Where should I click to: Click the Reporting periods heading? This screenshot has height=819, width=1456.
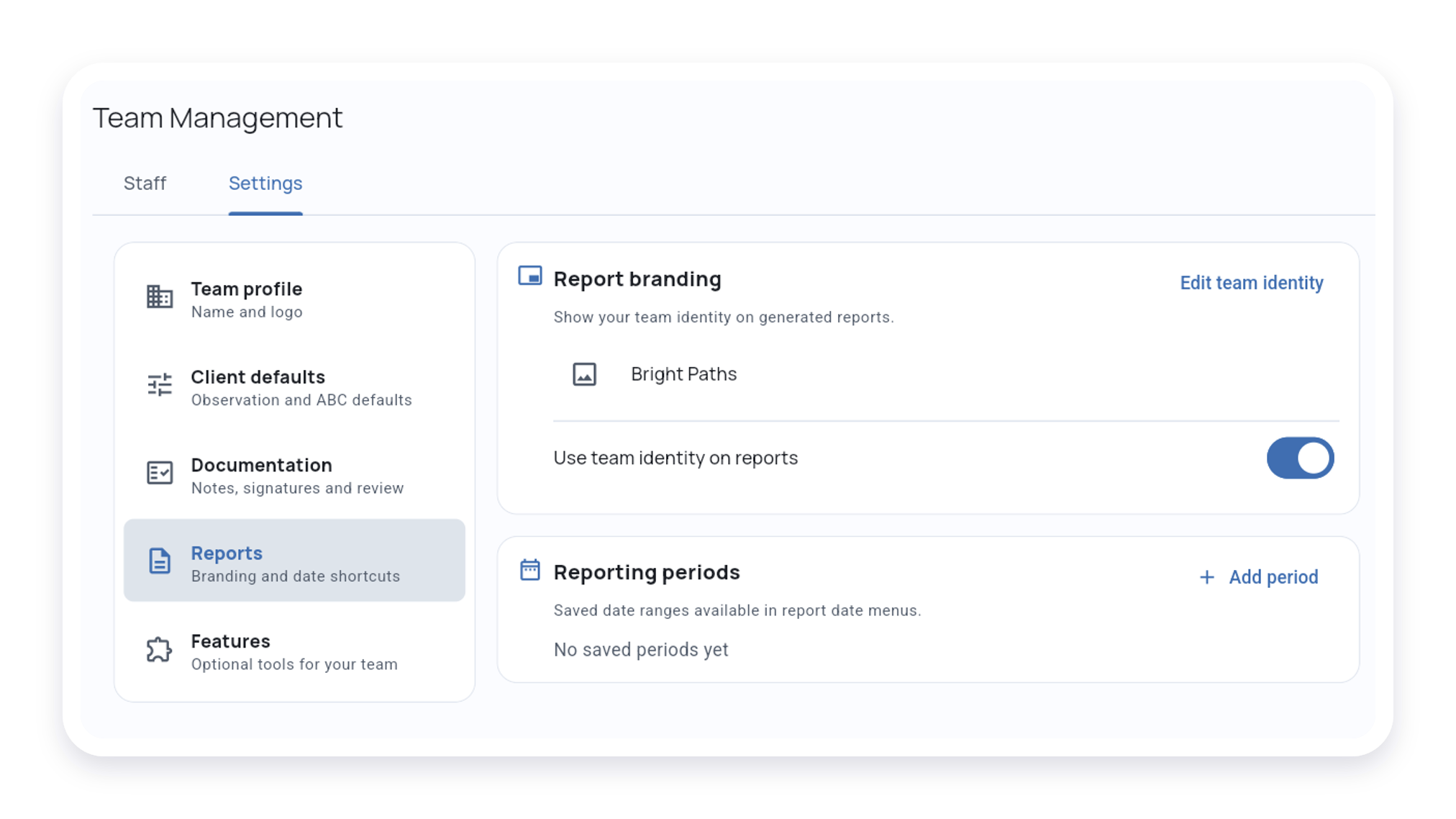pos(646,572)
